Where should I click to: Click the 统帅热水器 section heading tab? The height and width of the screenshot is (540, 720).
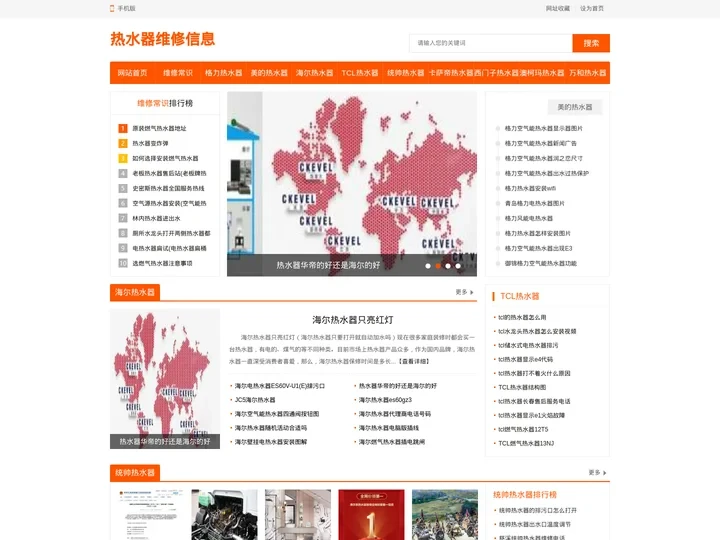[135, 472]
